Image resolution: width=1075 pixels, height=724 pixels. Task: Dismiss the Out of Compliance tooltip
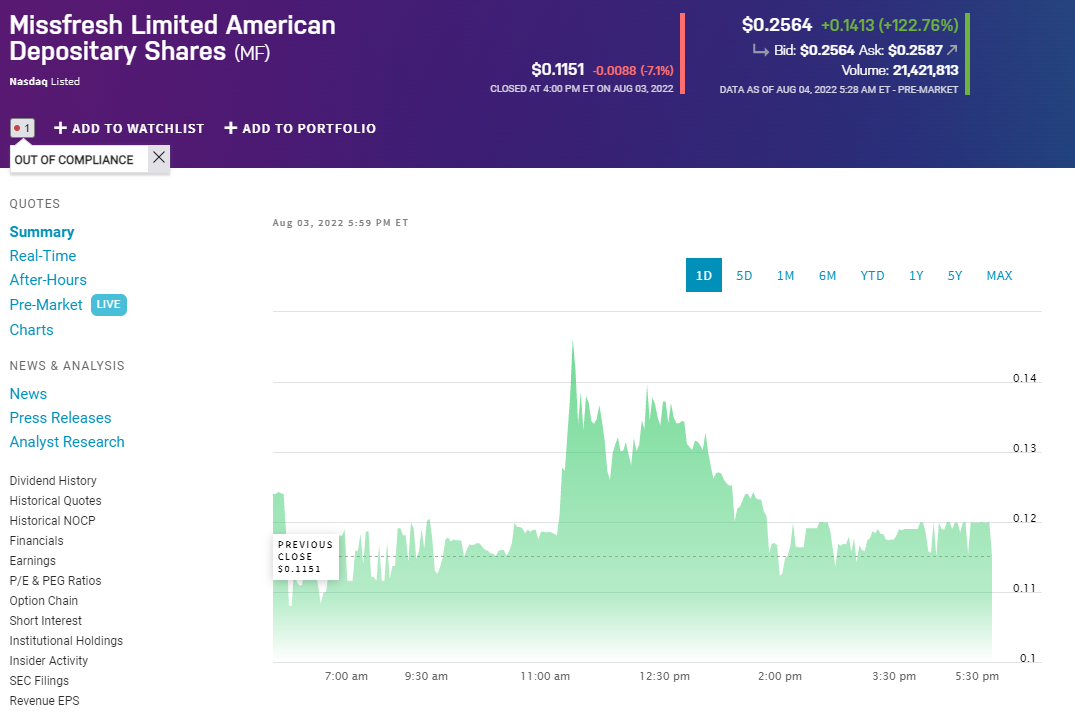click(157, 157)
